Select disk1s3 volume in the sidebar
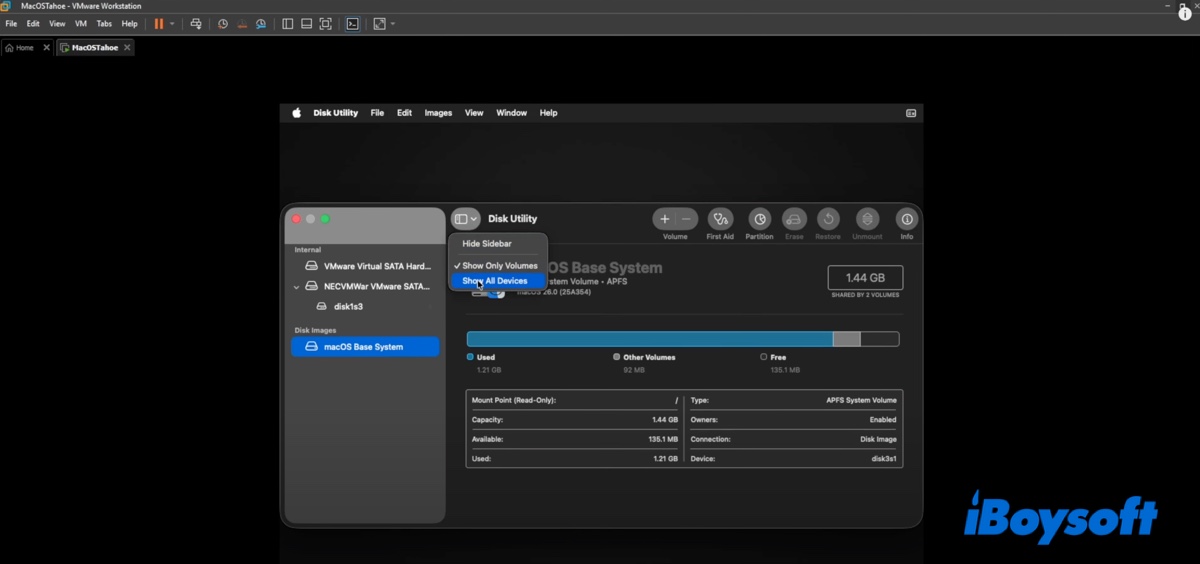The image size is (1200, 564). [348, 307]
